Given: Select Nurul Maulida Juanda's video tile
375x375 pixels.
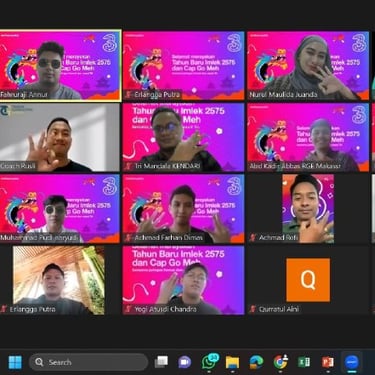Looking at the screenshot, I should coord(308,65).
